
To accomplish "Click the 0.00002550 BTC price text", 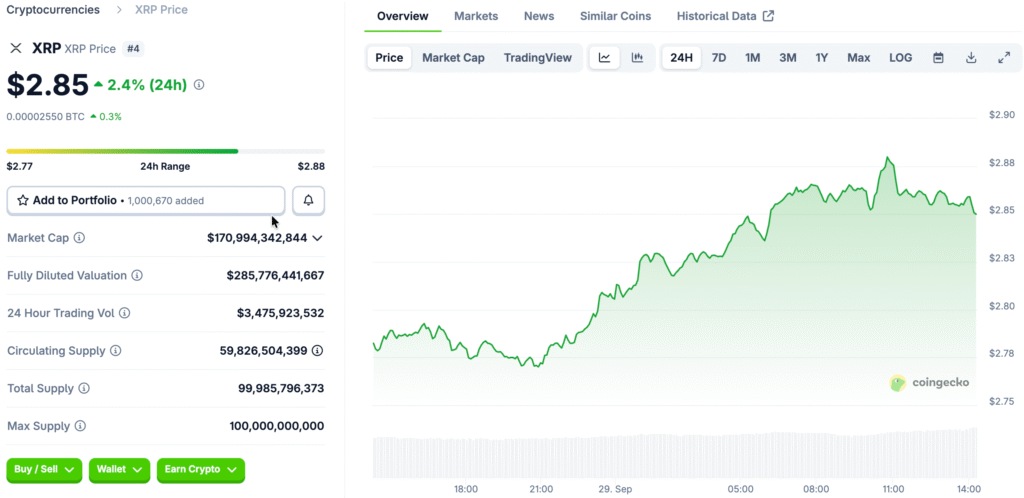I will 46,117.
